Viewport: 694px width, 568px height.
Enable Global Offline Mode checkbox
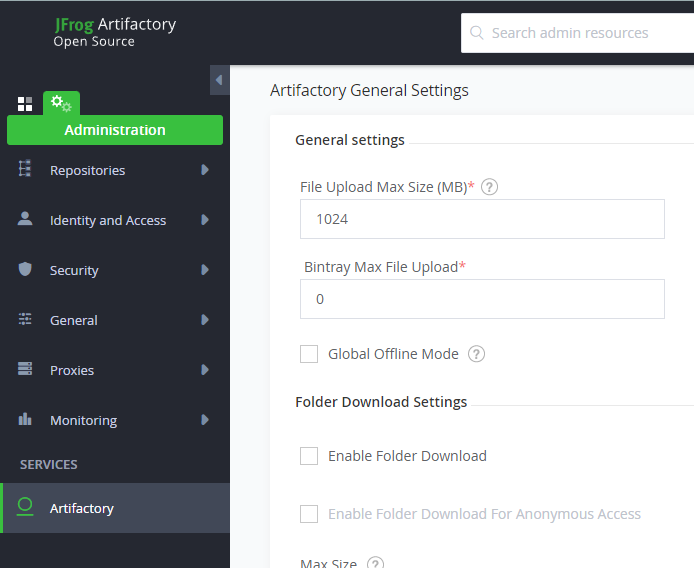click(x=309, y=354)
